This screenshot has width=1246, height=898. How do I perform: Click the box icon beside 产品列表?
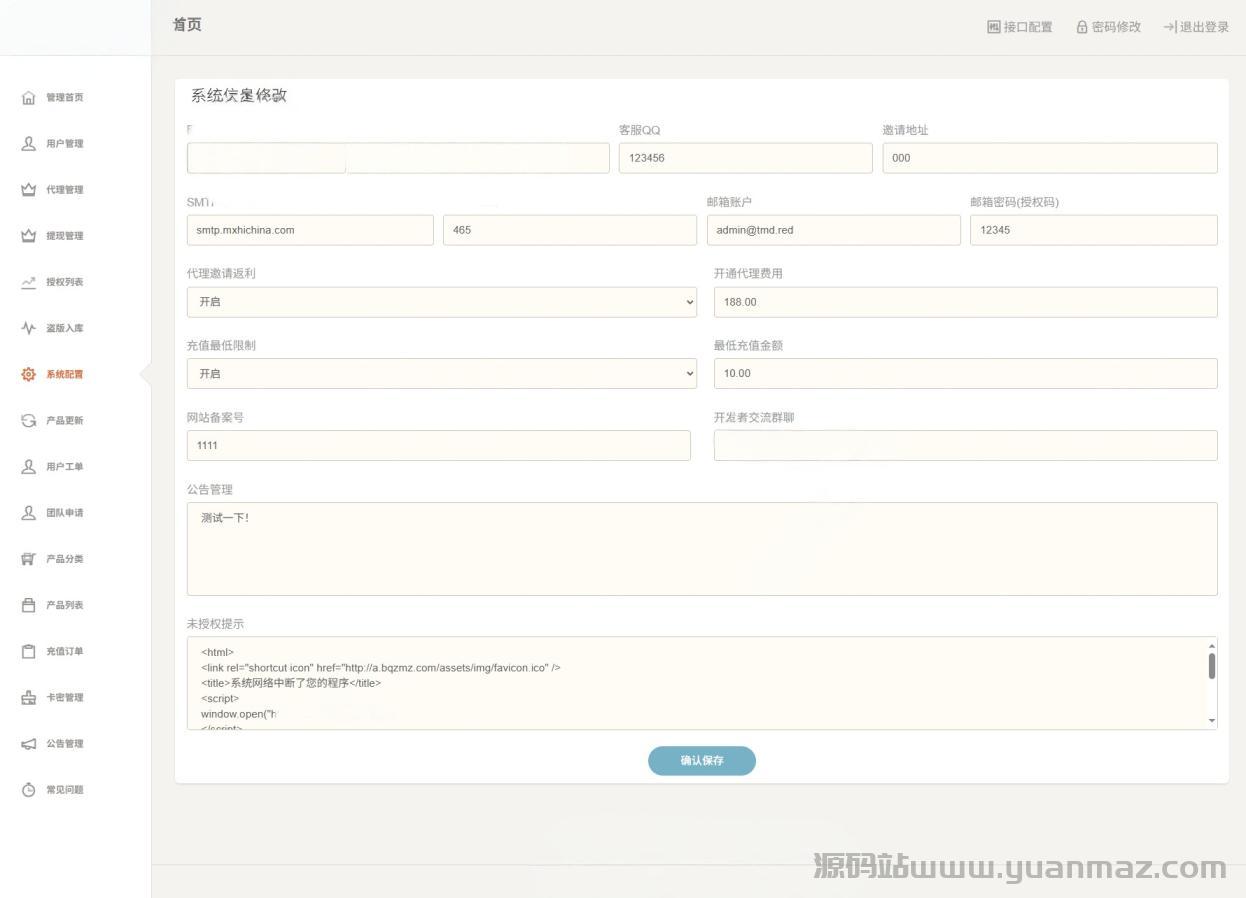click(x=29, y=605)
